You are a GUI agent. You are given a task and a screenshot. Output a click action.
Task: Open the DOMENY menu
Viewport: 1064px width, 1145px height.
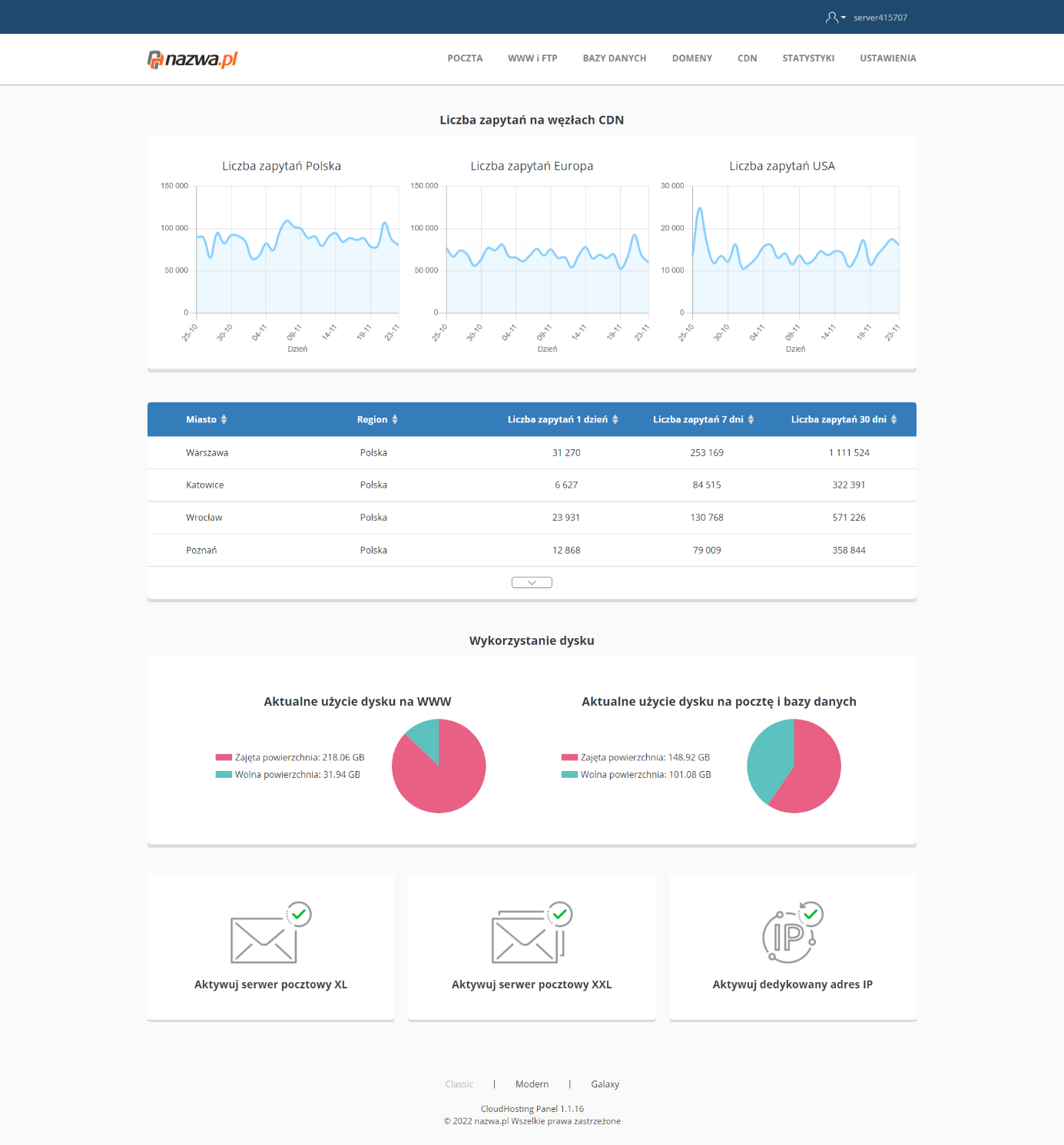pyautogui.click(x=692, y=58)
